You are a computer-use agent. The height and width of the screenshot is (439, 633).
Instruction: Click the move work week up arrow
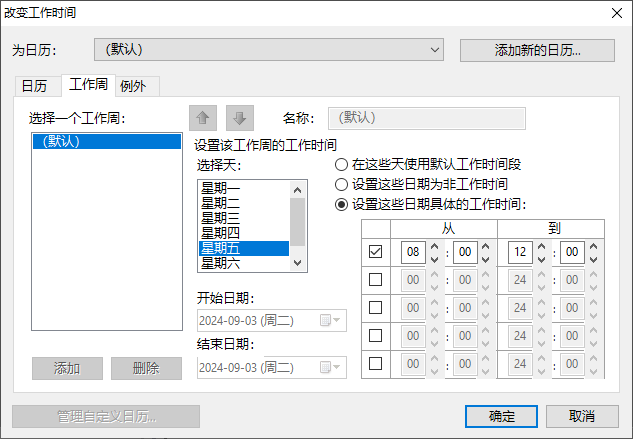[202, 118]
